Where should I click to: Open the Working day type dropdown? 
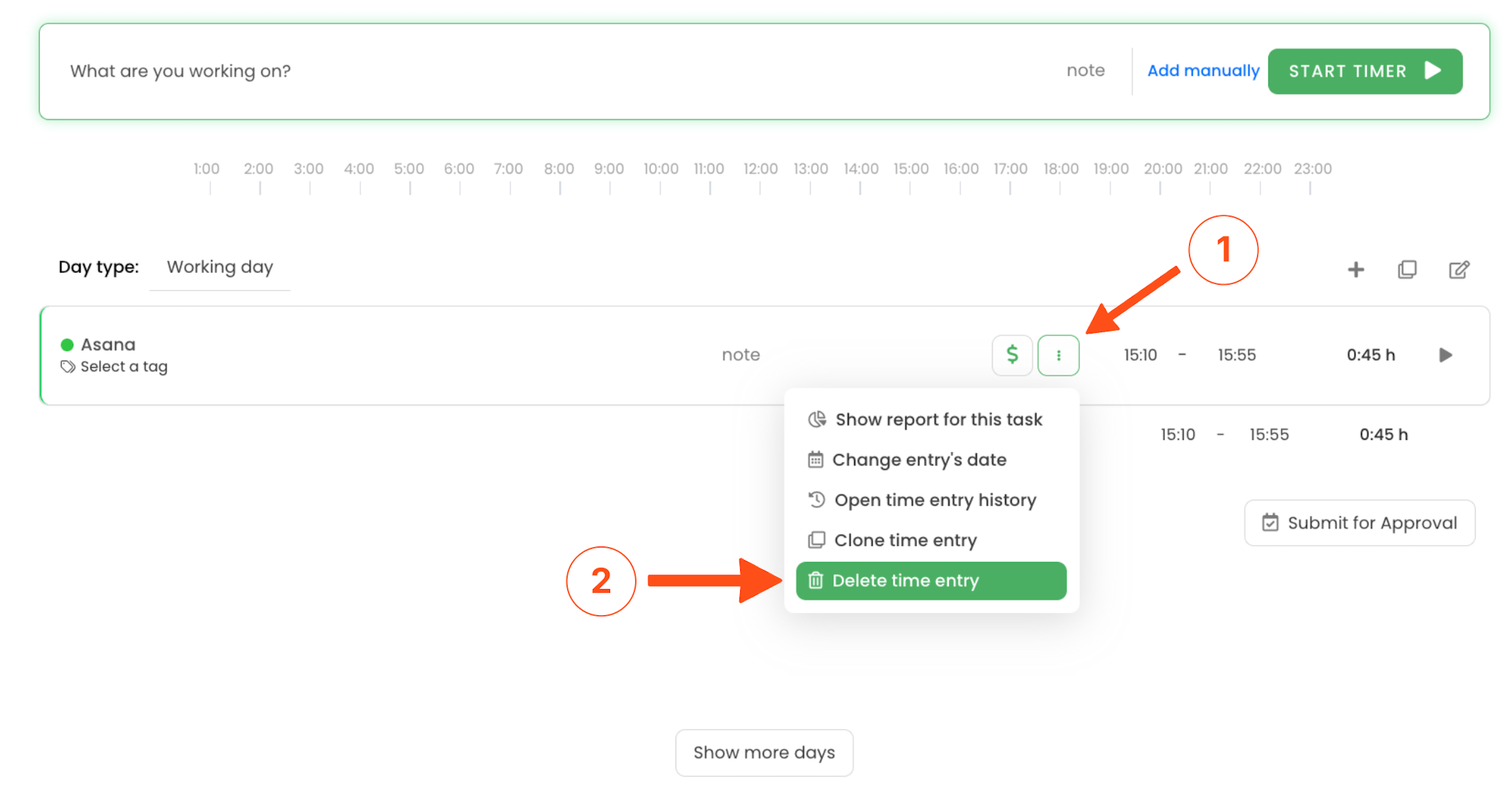(220, 267)
